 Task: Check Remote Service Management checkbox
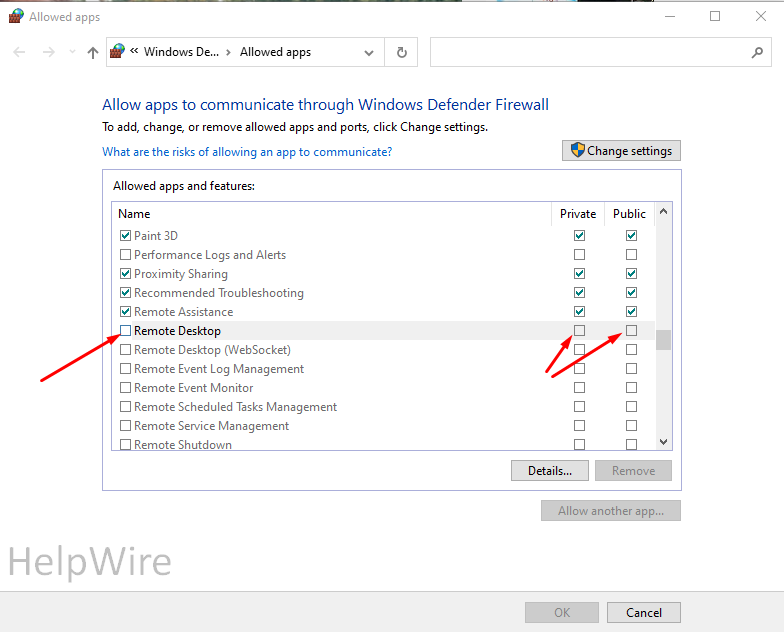click(126, 426)
